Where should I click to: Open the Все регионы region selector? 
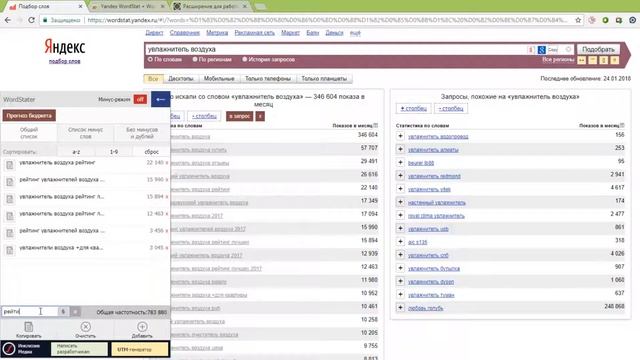(x=558, y=60)
